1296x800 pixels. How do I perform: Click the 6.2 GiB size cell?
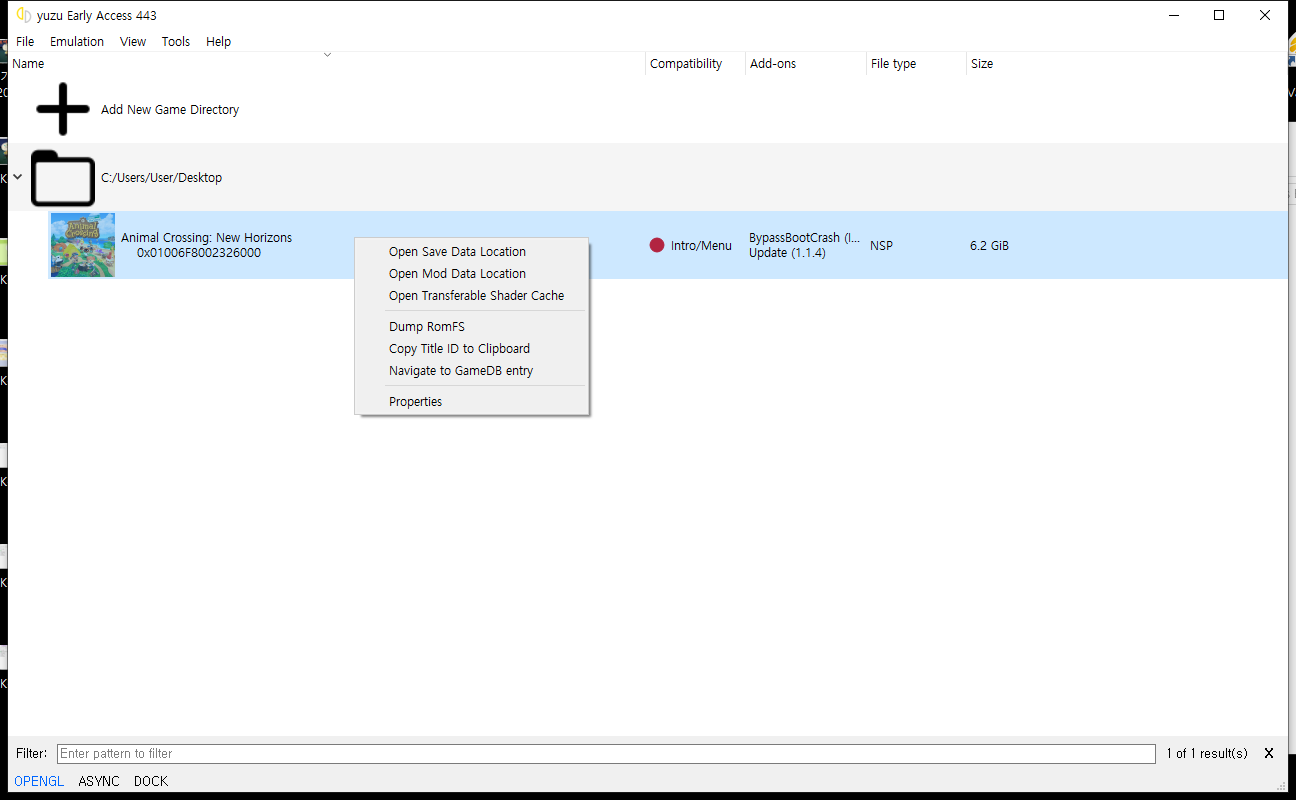(989, 245)
